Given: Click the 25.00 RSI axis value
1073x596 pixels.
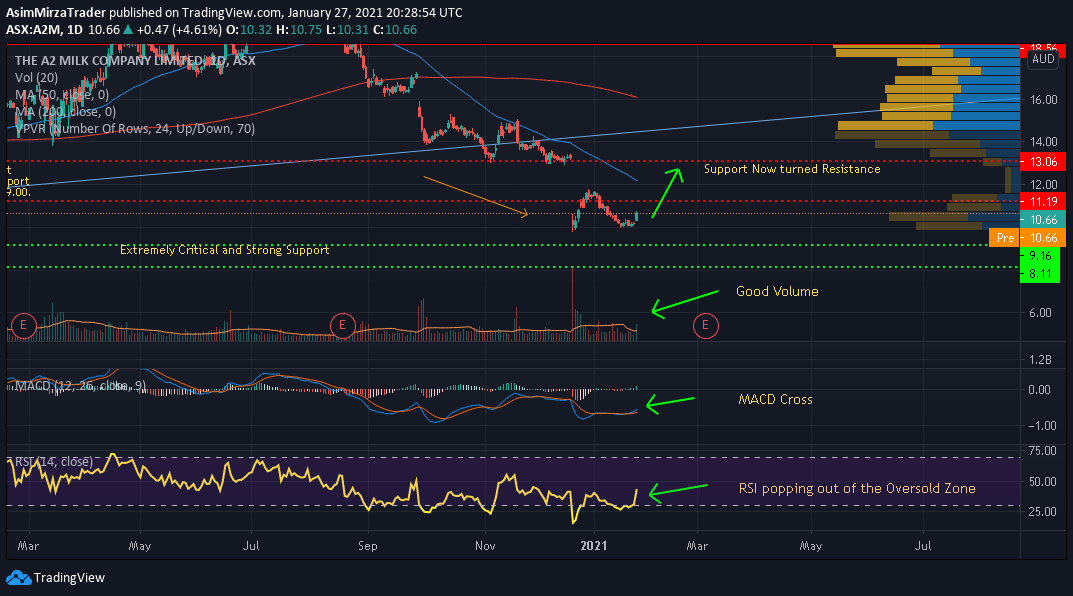Looking at the screenshot, I should tap(1042, 512).
